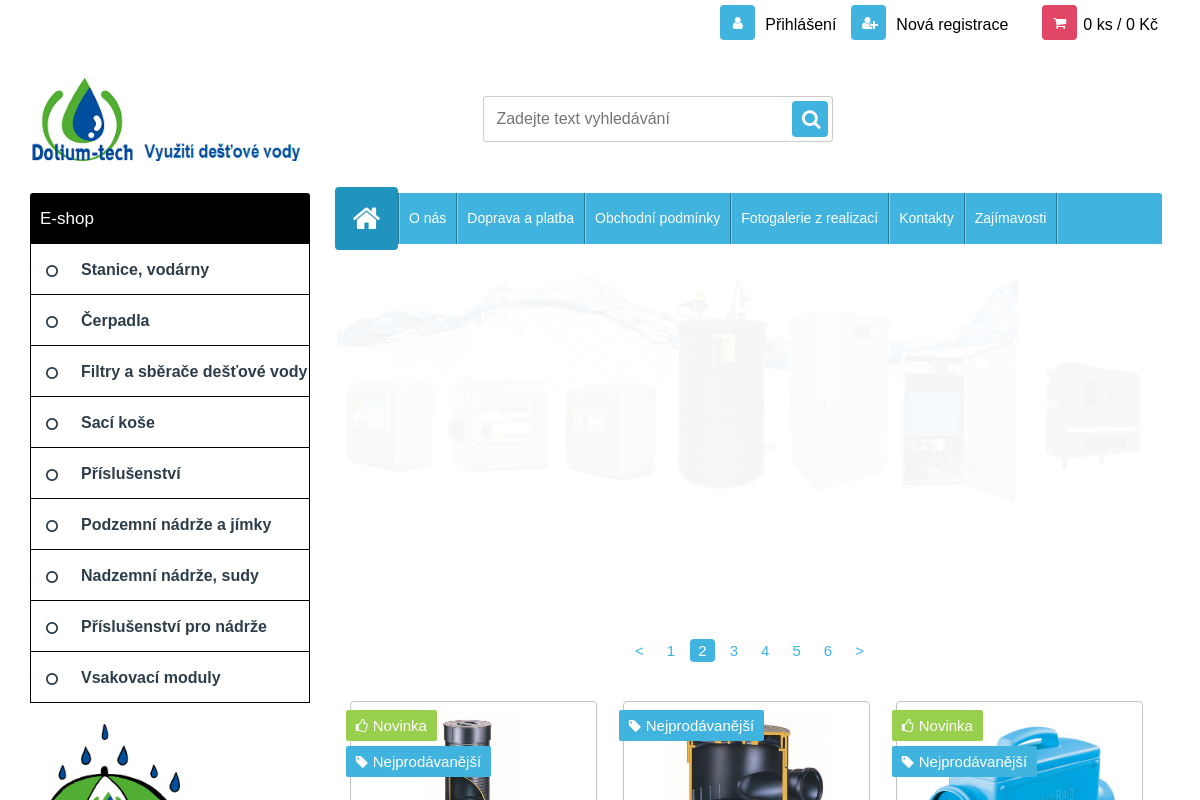The image size is (1200, 800).
Task: Click the user login icon
Action: click(x=737, y=23)
